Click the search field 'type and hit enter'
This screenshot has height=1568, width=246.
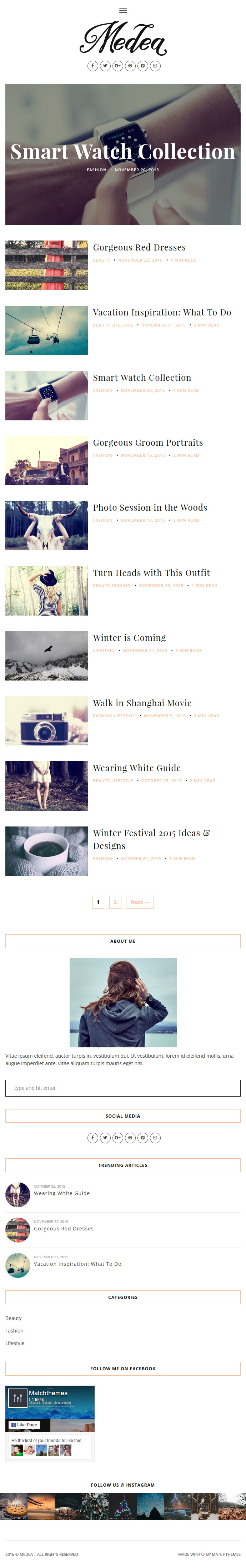pyautogui.click(x=123, y=1088)
